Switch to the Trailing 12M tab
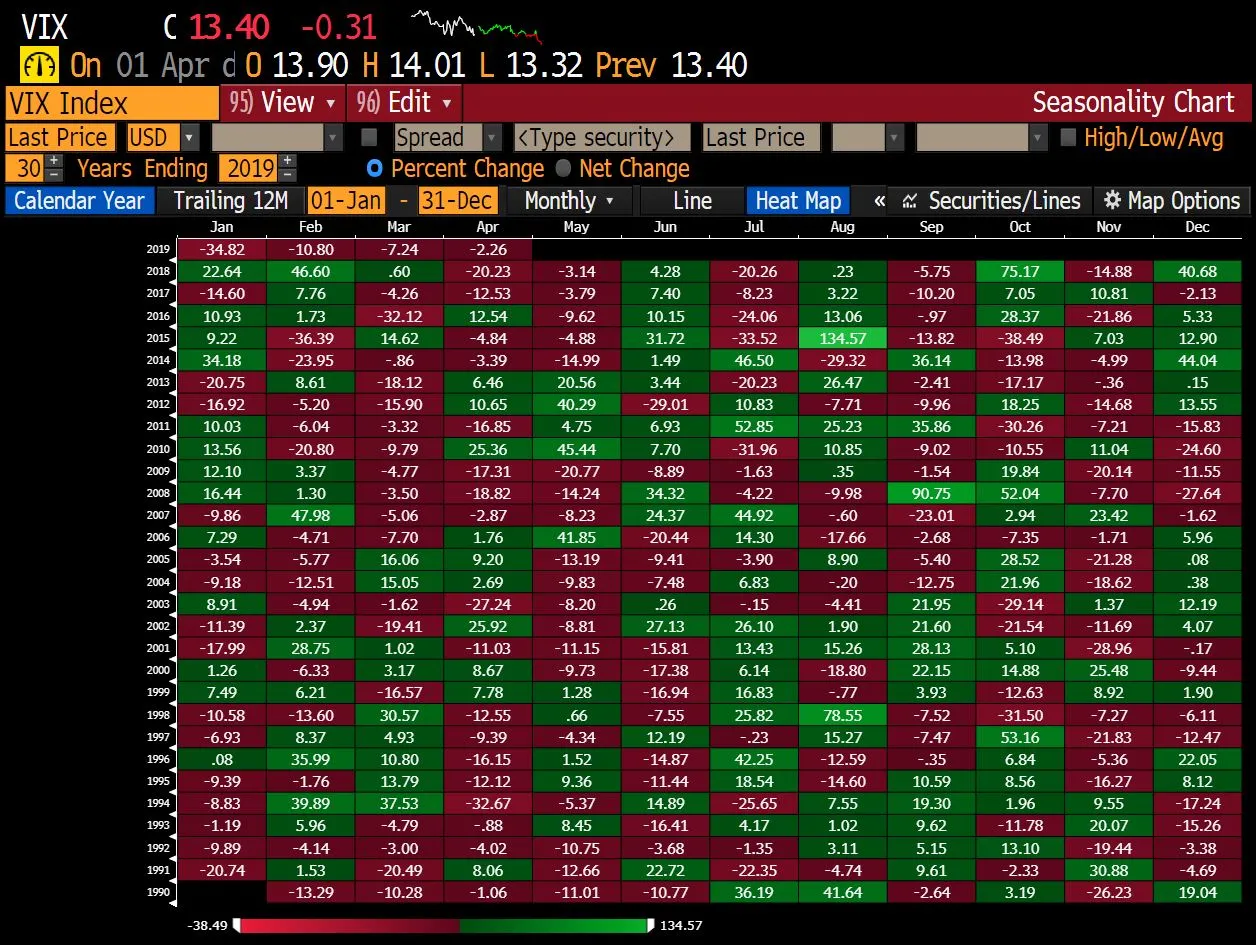The width and height of the screenshot is (1256, 945). 231,201
